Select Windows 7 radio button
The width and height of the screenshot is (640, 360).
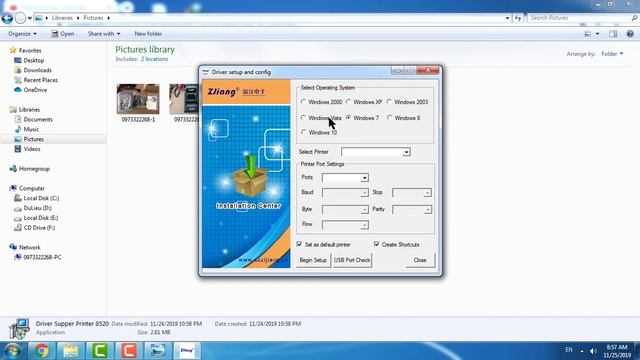pos(349,118)
